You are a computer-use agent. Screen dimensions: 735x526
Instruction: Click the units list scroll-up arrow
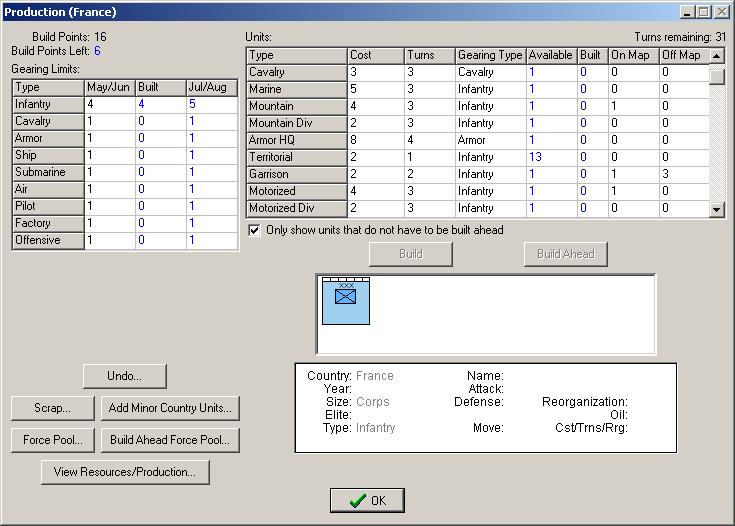[716, 56]
